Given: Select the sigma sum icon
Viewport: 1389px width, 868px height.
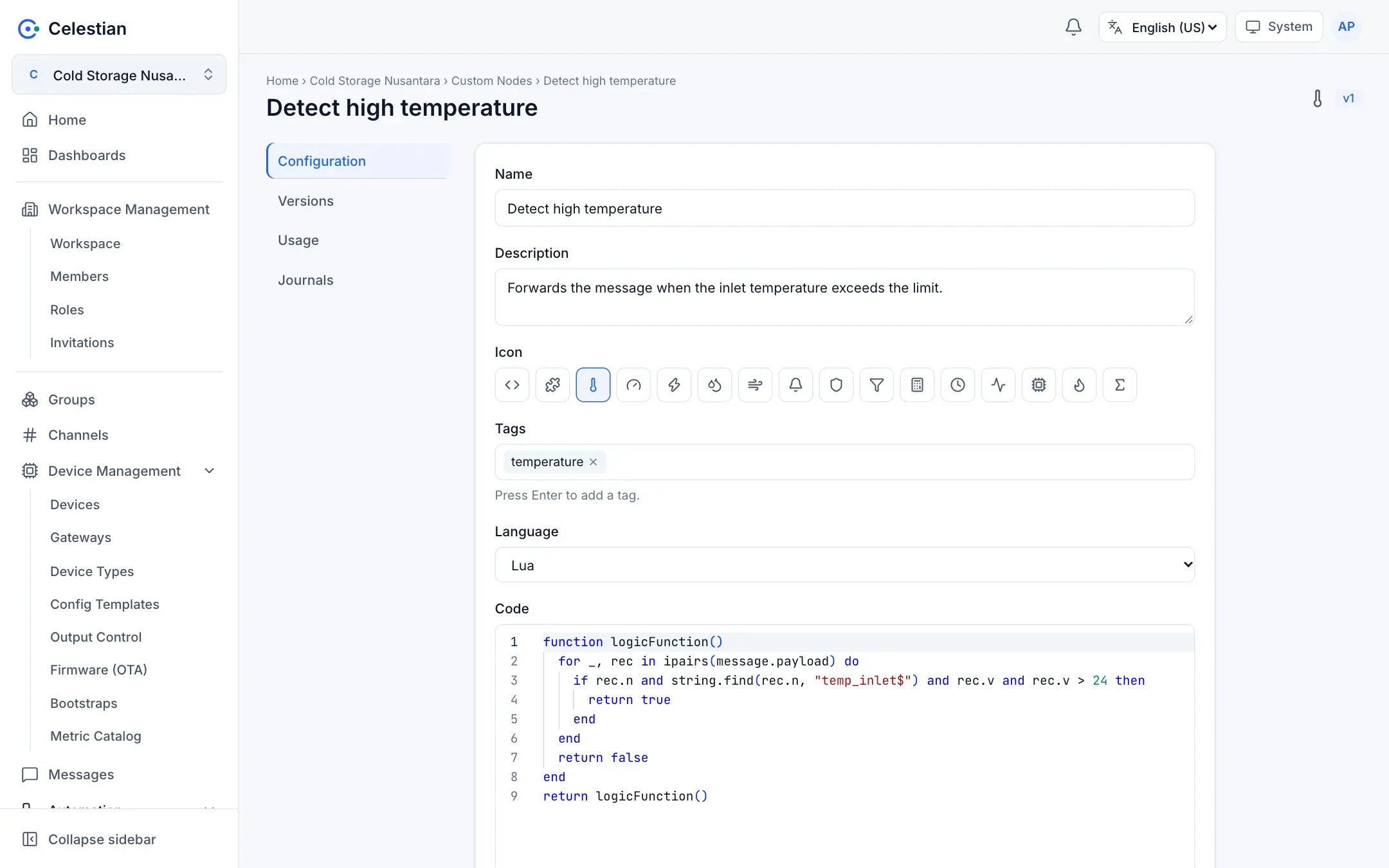Looking at the screenshot, I should pos(1120,384).
